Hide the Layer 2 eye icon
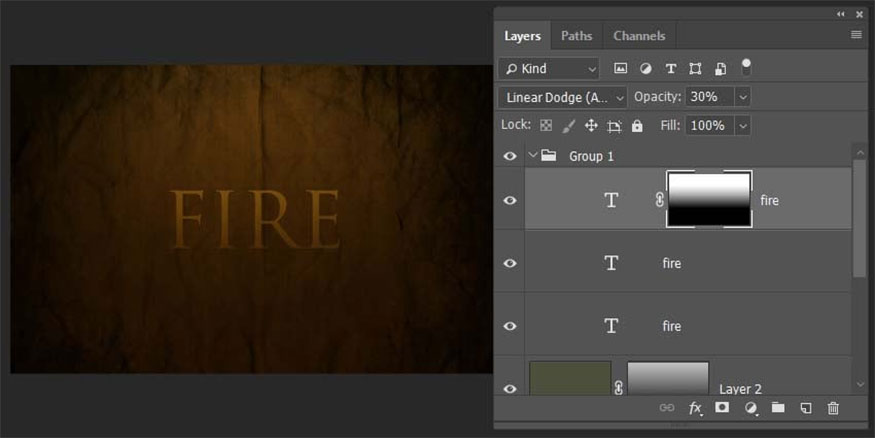The height and width of the screenshot is (438, 875). pos(510,388)
